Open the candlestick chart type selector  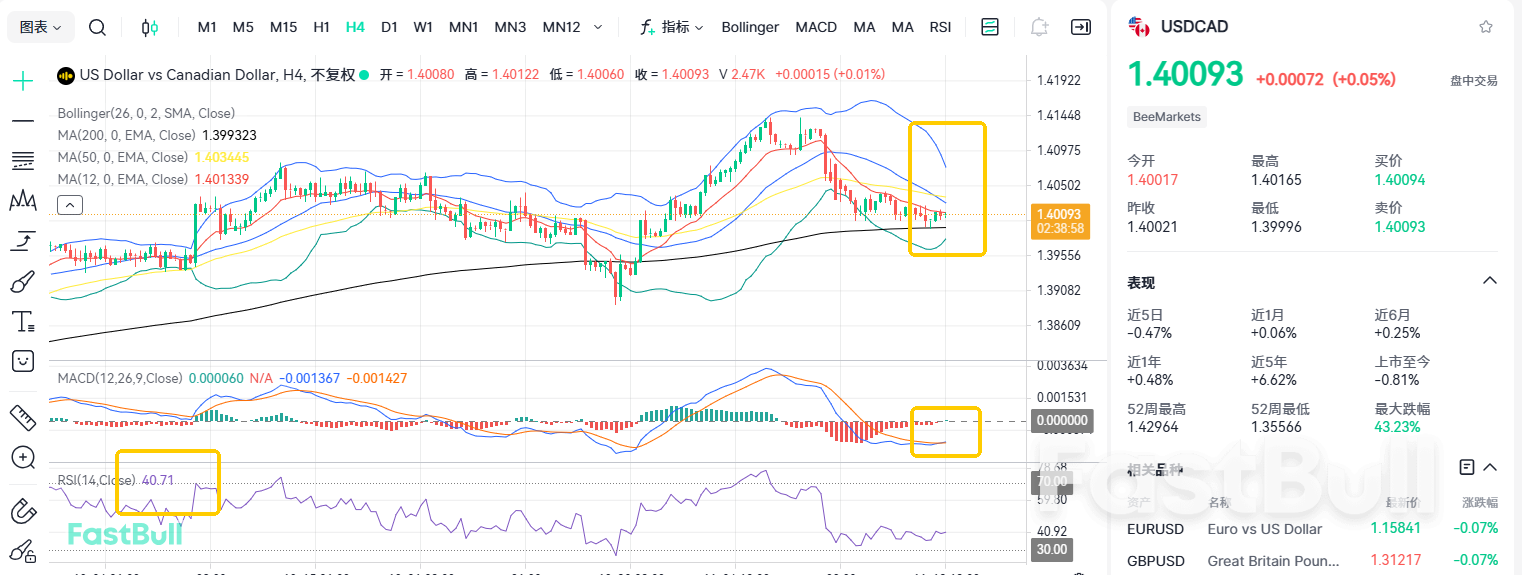pos(150,27)
